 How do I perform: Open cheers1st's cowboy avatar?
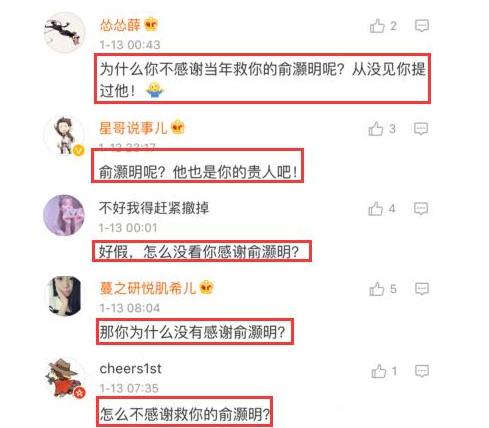pyautogui.click(x=65, y=378)
